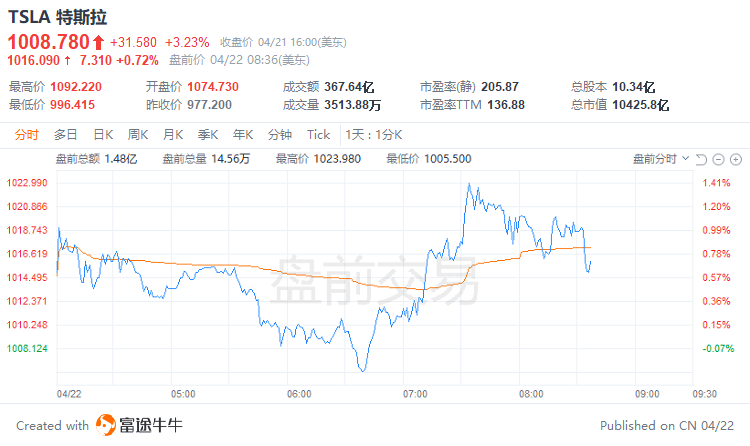Image resolution: width=750 pixels, height=446 pixels.
Task: Click the TSLA 特斯拉 stock title
Action: [x=57, y=17]
